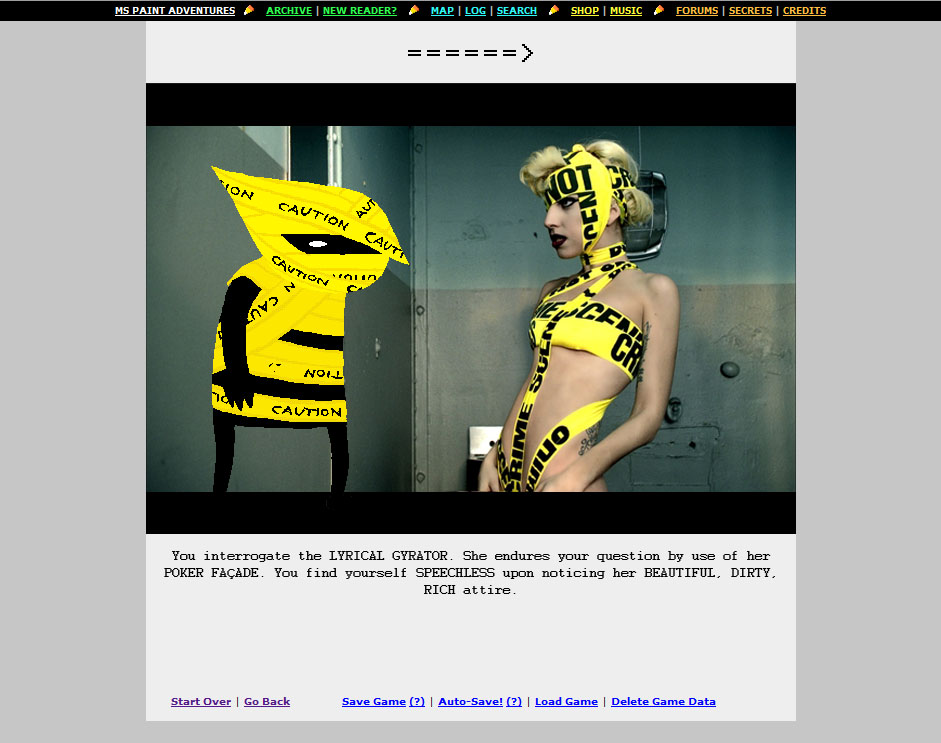
Task: Open the MS Paint Adventures home link
Action: point(175,11)
